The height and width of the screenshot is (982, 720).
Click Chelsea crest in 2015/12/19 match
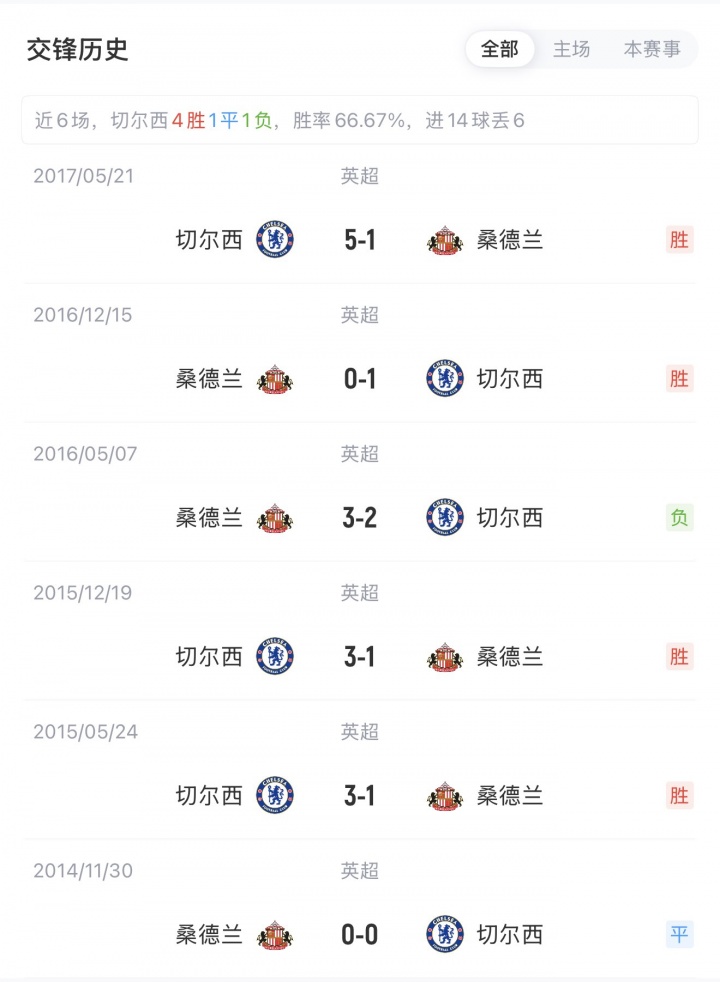click(x=275, y=657)
